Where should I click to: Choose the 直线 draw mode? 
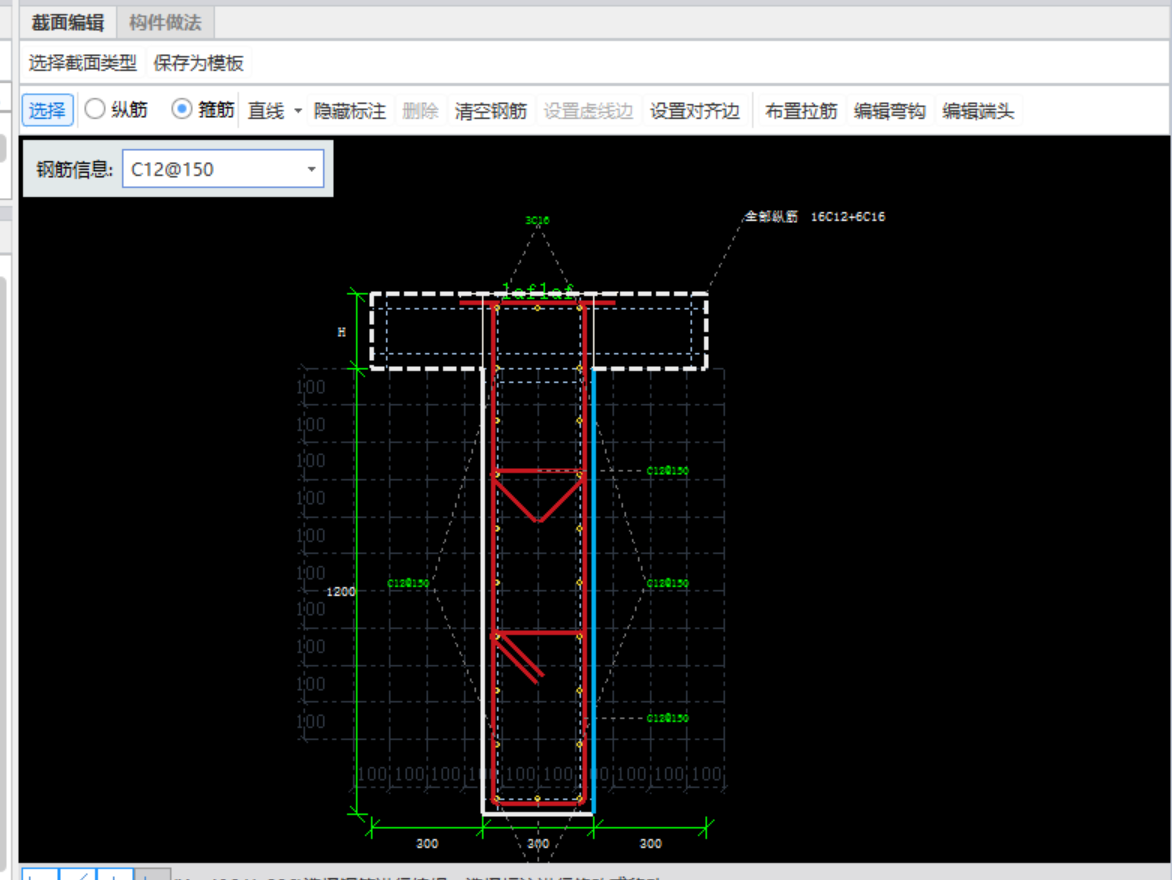266,111
